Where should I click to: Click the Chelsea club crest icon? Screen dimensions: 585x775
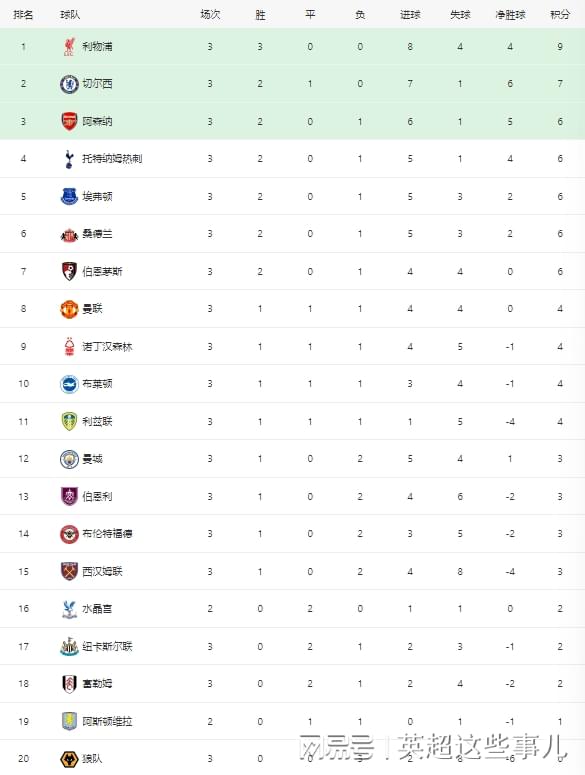(x=69, y=84)
